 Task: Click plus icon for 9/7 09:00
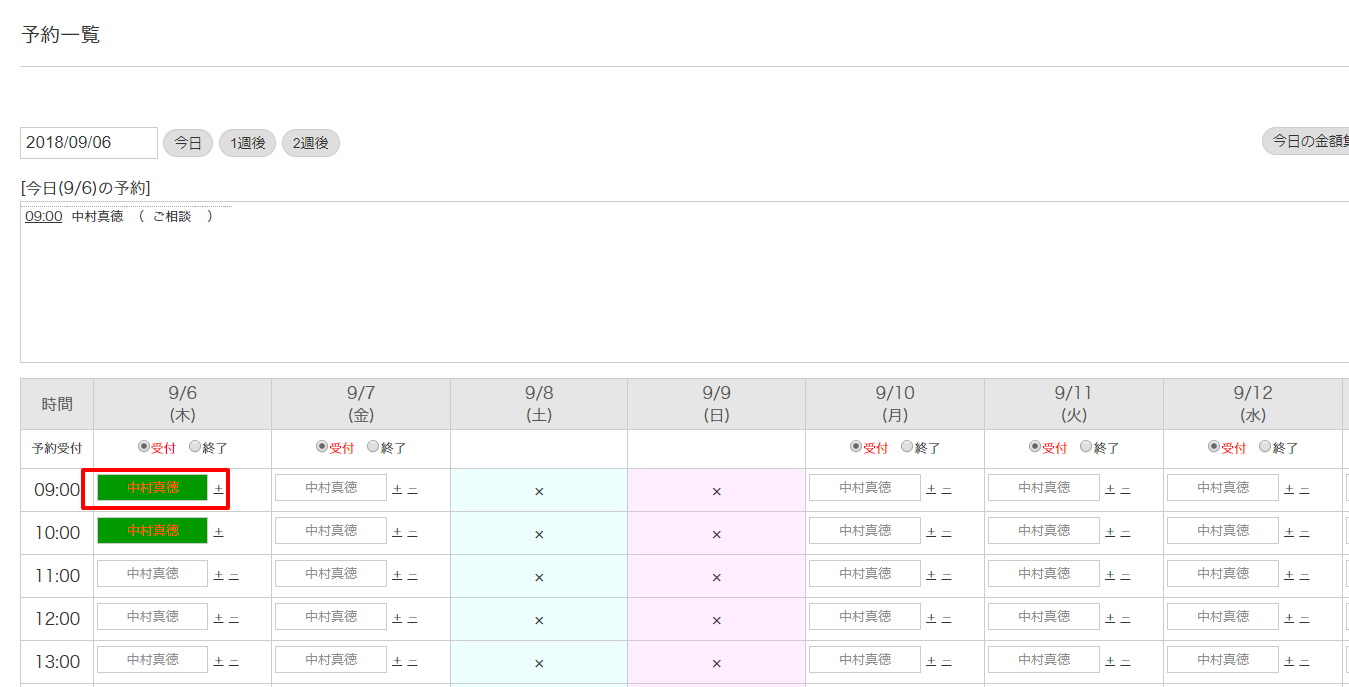397,490
